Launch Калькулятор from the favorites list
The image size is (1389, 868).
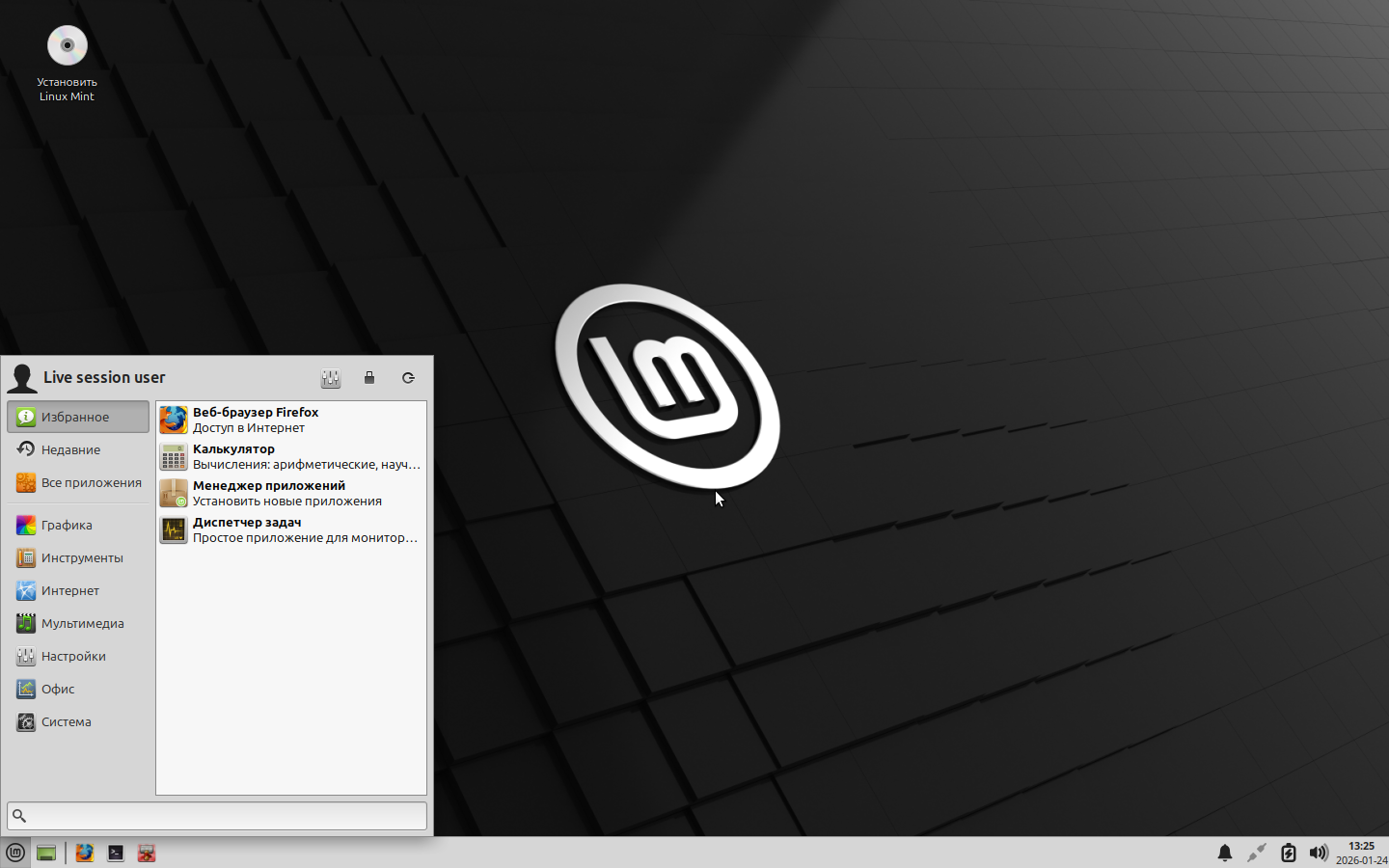tap(289, 456)
